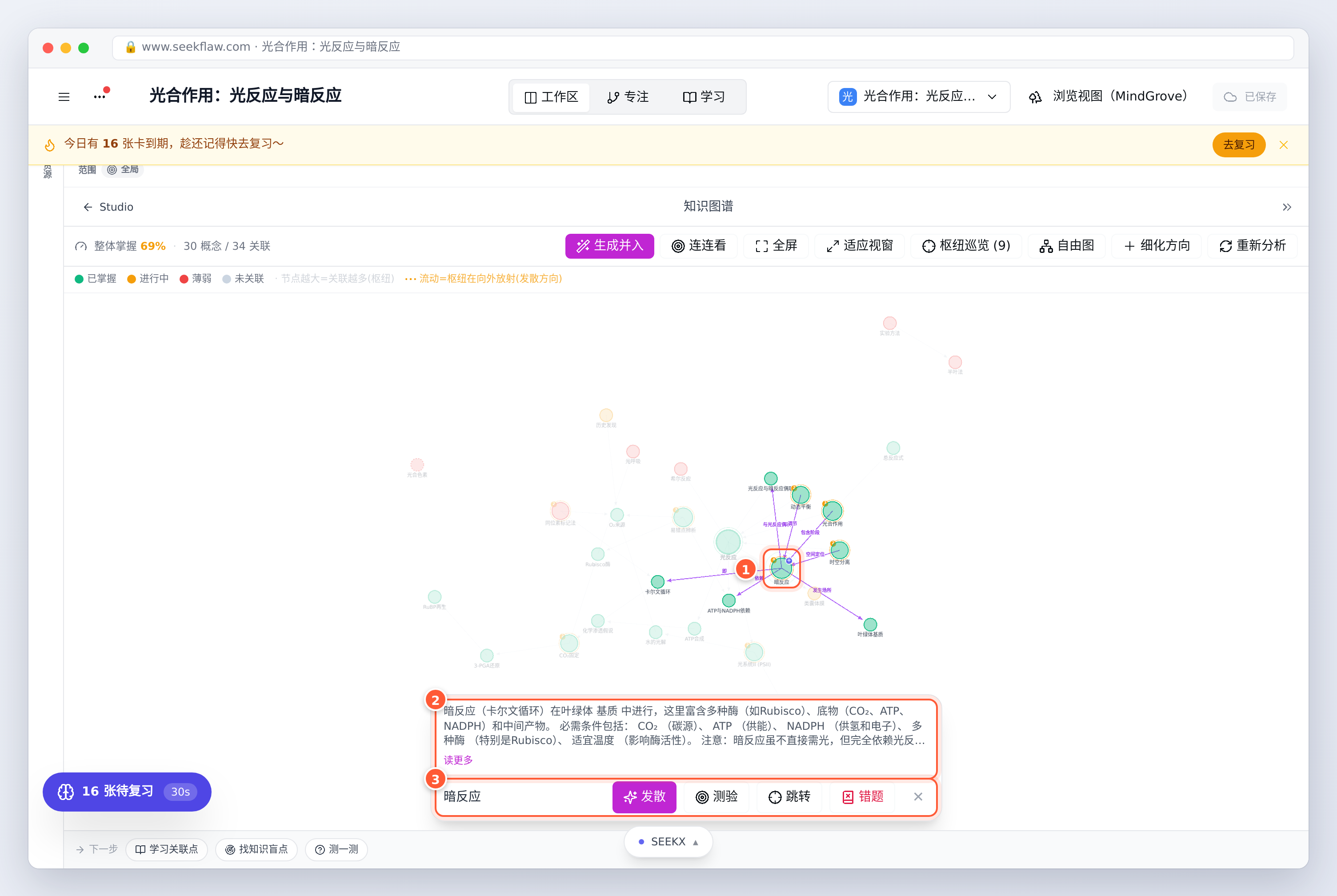Click the plus badge on 暗反应 node
1337x896 pixels.
789,560
